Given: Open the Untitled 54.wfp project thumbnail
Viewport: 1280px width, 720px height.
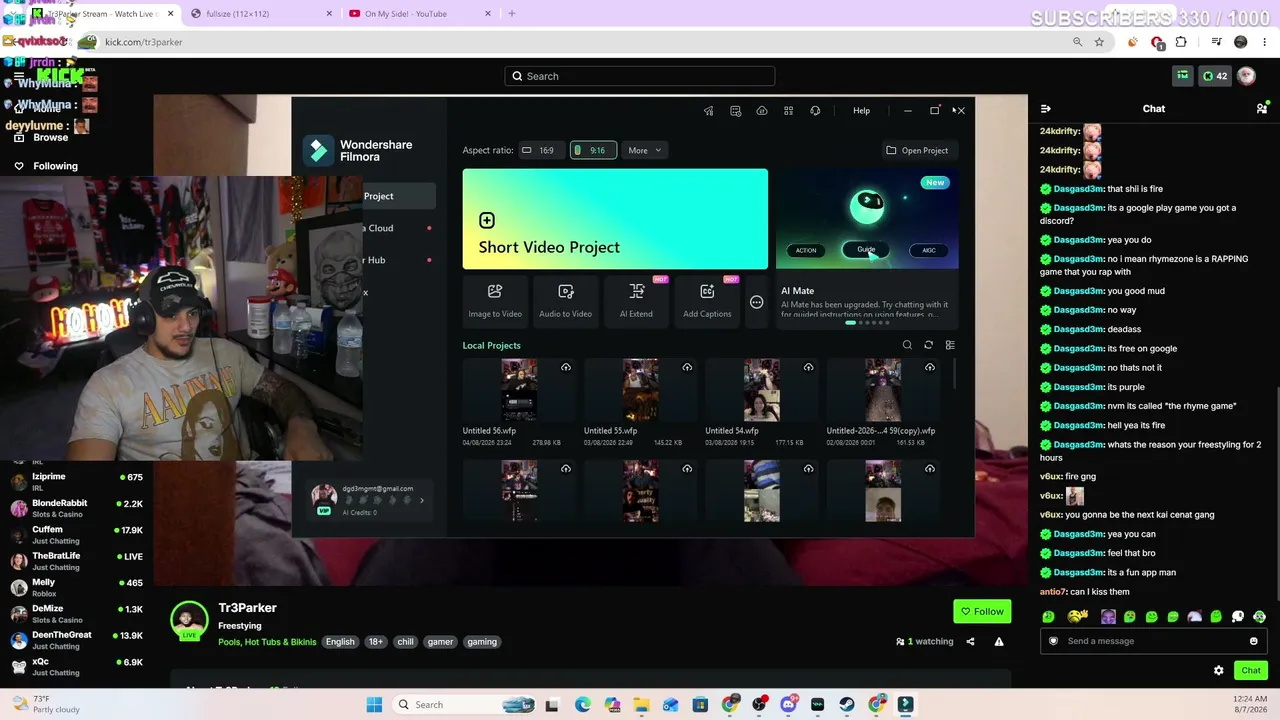Looking at the screenshot, I should click(761, 390).
